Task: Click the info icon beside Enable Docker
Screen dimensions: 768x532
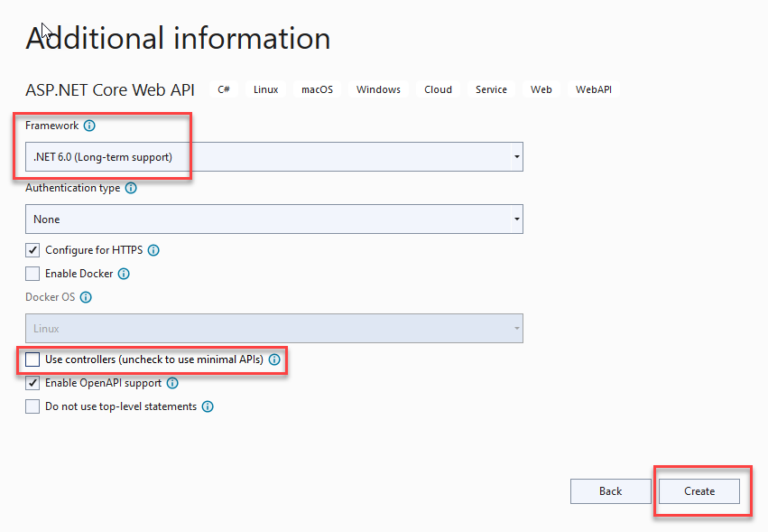Action: [x=124, y=274]
